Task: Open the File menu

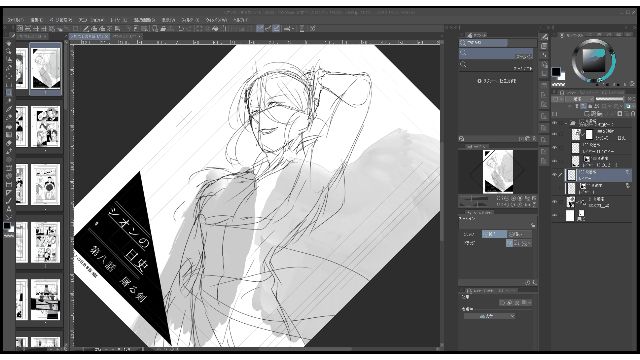Action: [16, 20]
